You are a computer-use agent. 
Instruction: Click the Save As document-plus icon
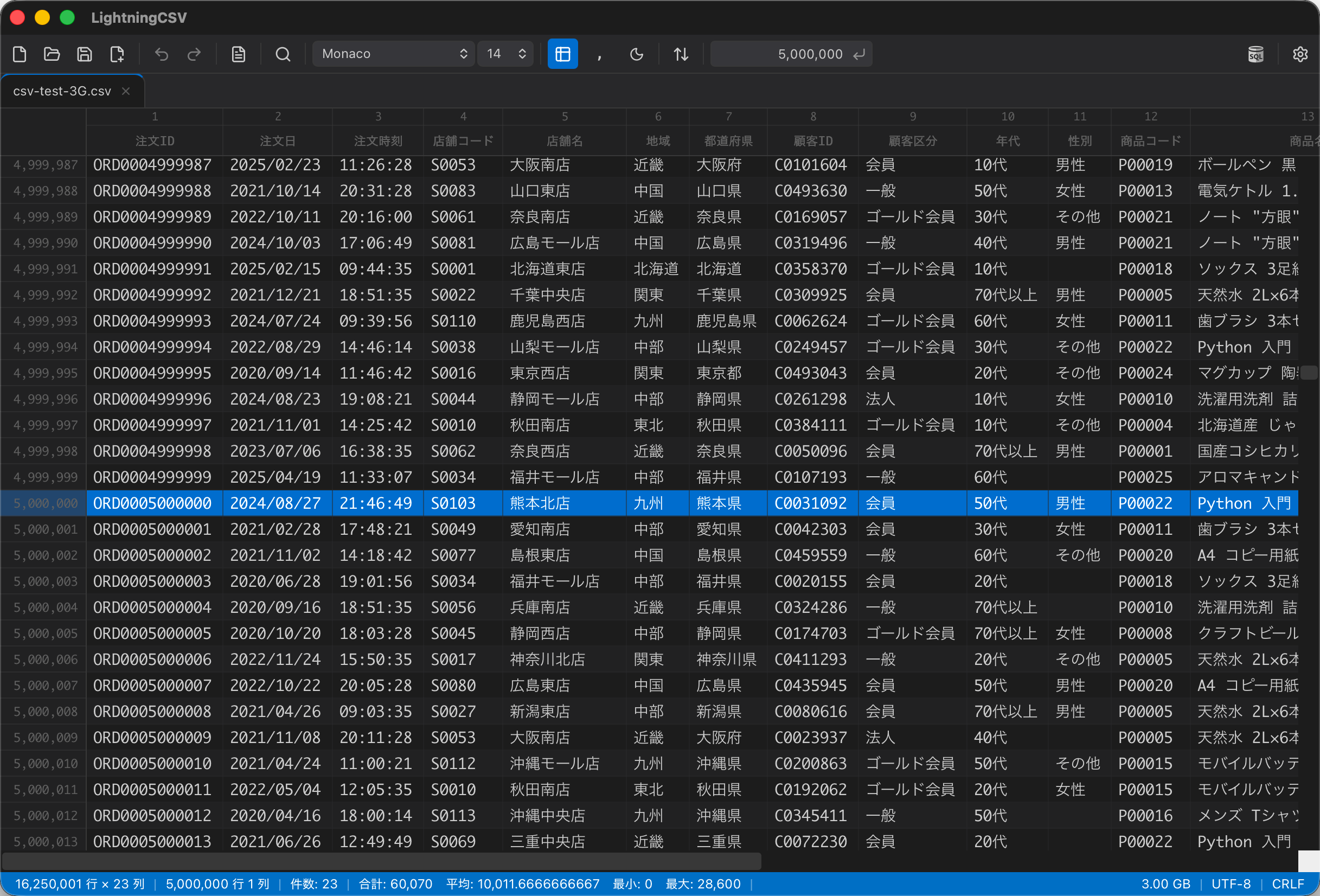(x=117, y=54)
